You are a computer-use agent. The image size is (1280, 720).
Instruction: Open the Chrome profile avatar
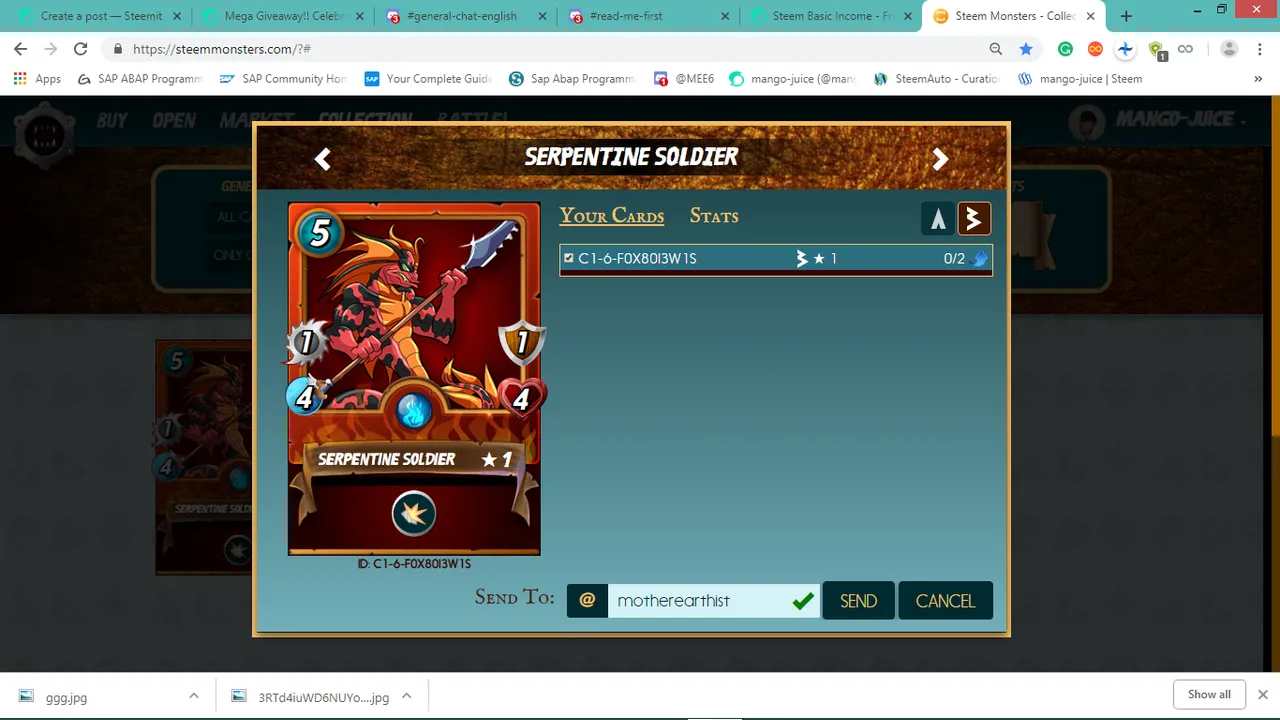[1230, 49]
